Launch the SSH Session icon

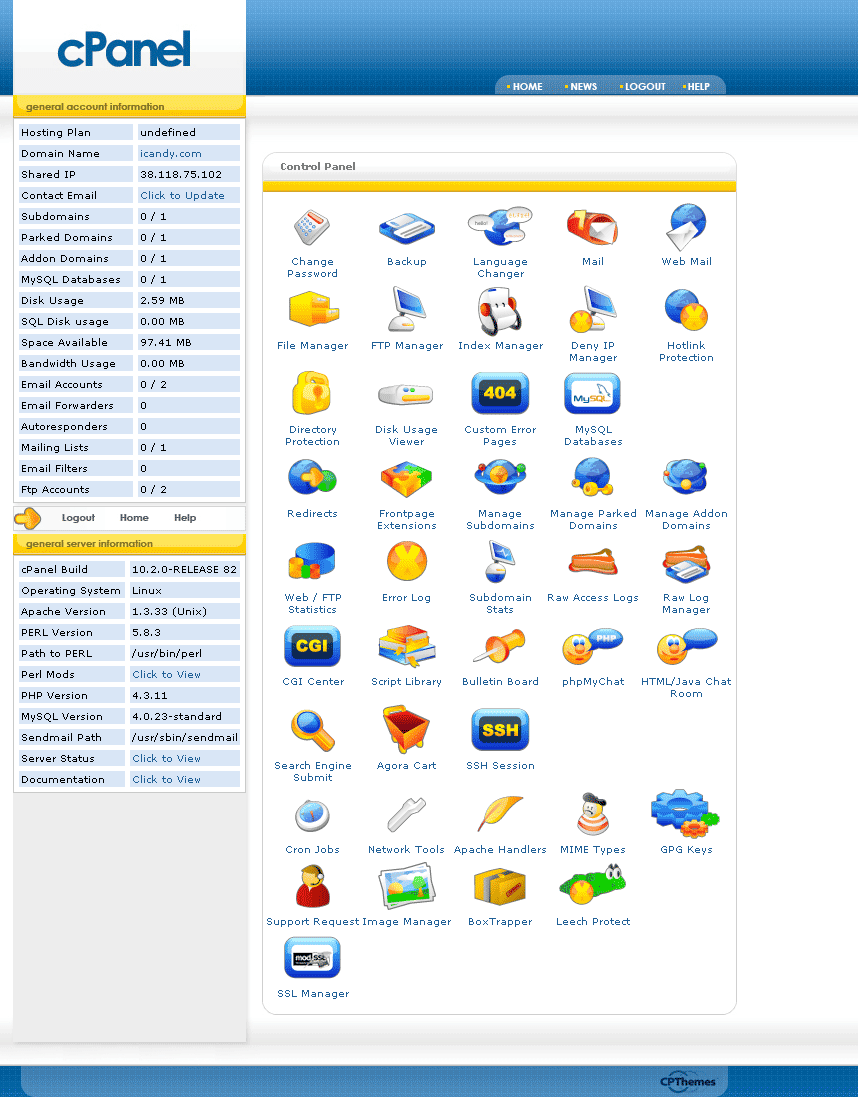pos(500,730)
